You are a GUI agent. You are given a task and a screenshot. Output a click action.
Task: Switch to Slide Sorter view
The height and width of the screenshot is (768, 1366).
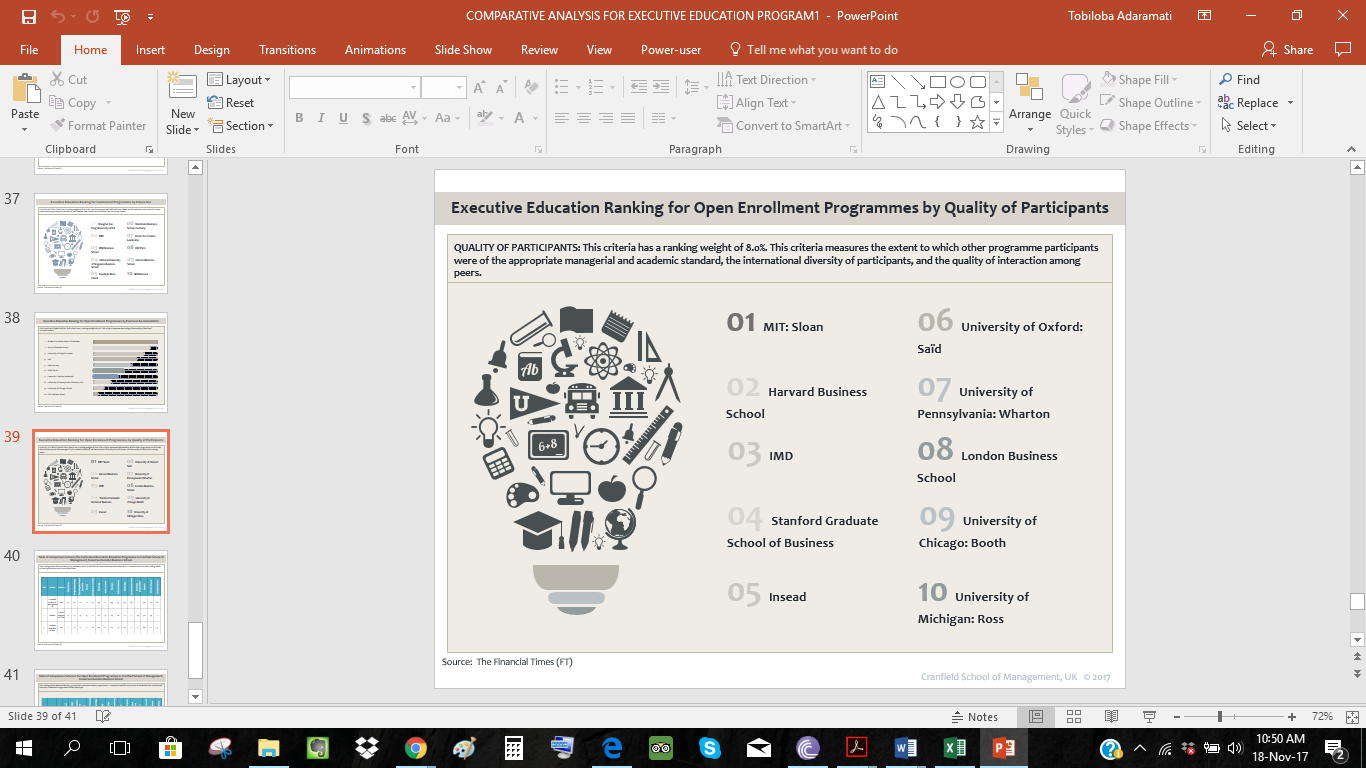click(x=1074, y=717)
